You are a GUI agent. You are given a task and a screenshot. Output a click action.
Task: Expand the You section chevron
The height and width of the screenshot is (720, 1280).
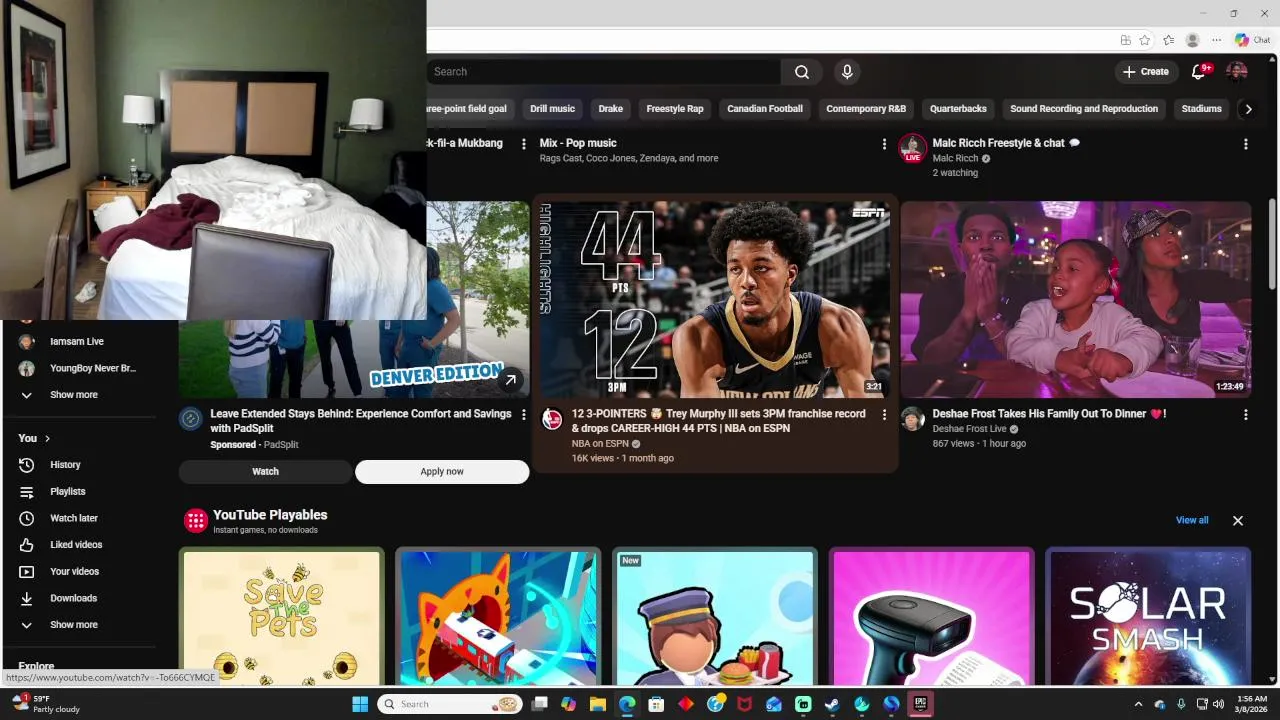pyautogui.click(x=47, y=439)
